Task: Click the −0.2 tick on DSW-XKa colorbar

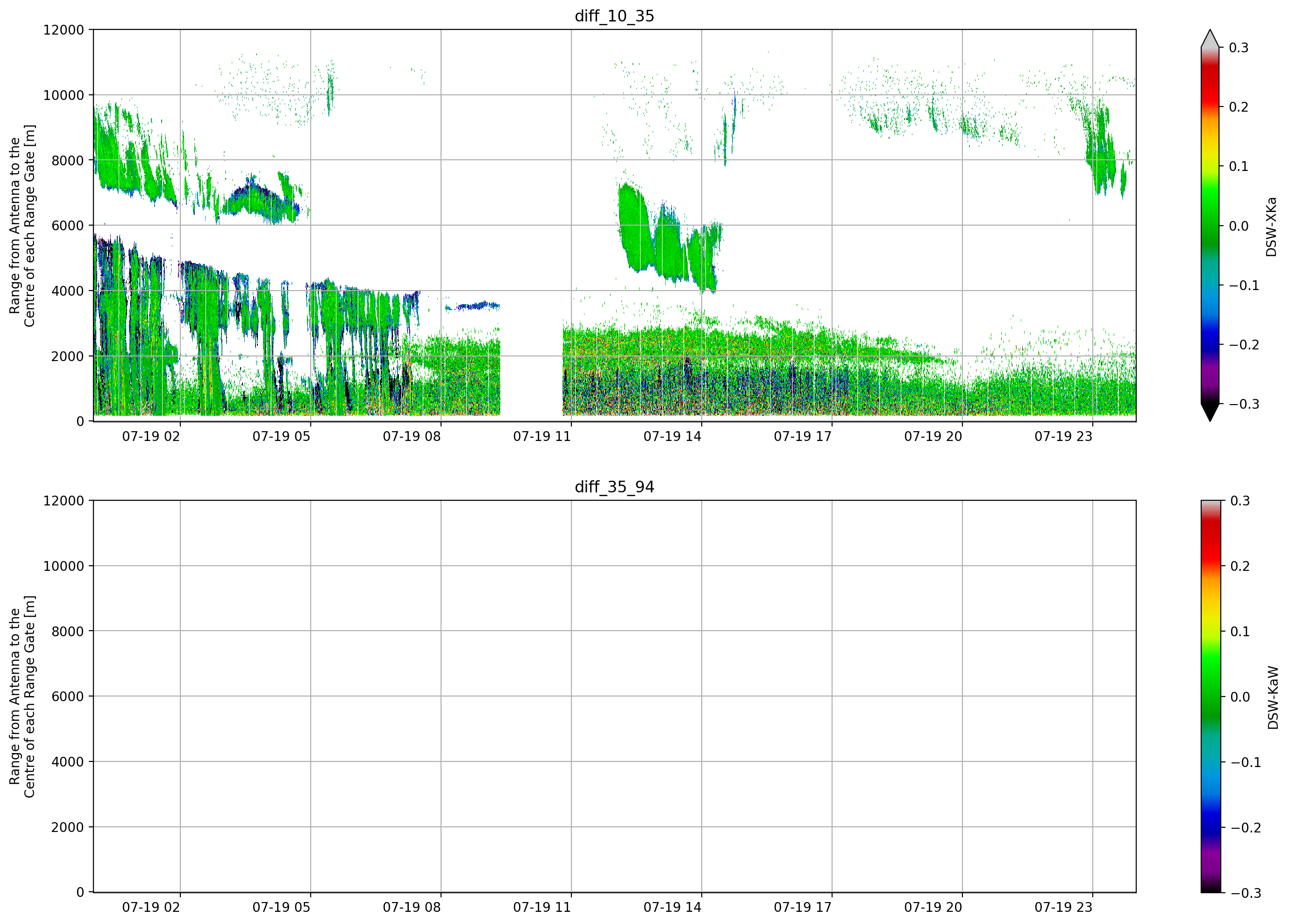Action: pos(1244,345)
